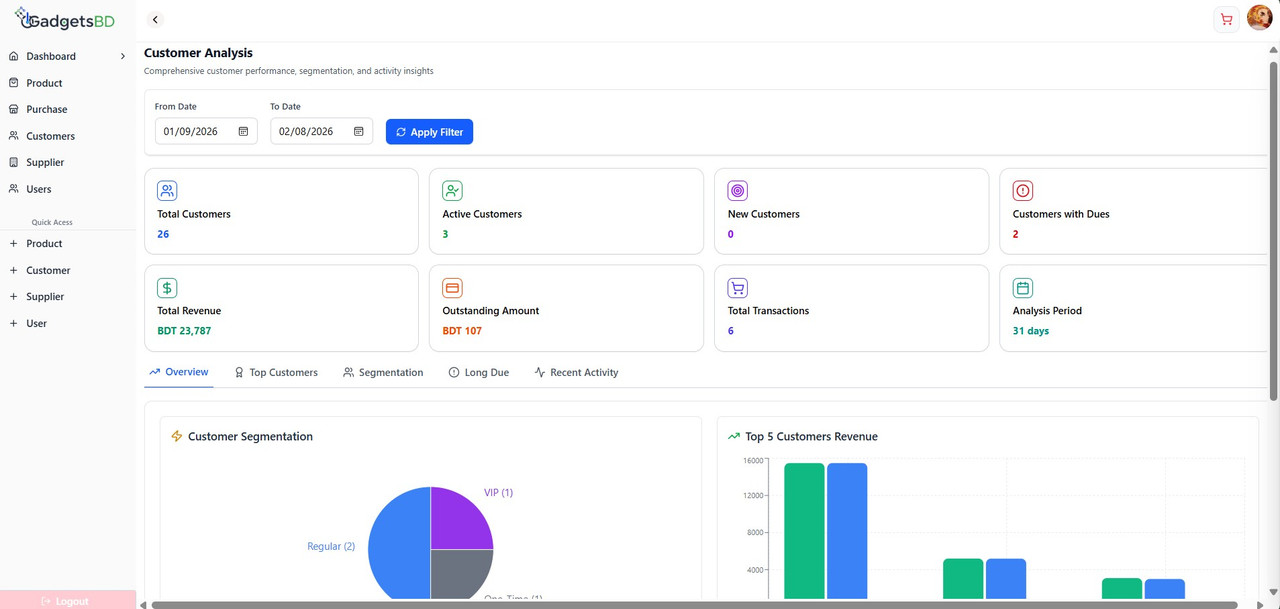Click the Total Transactions cart icon
The width and height of the screenshot is (1280, 609).
[x=737, y=287]
